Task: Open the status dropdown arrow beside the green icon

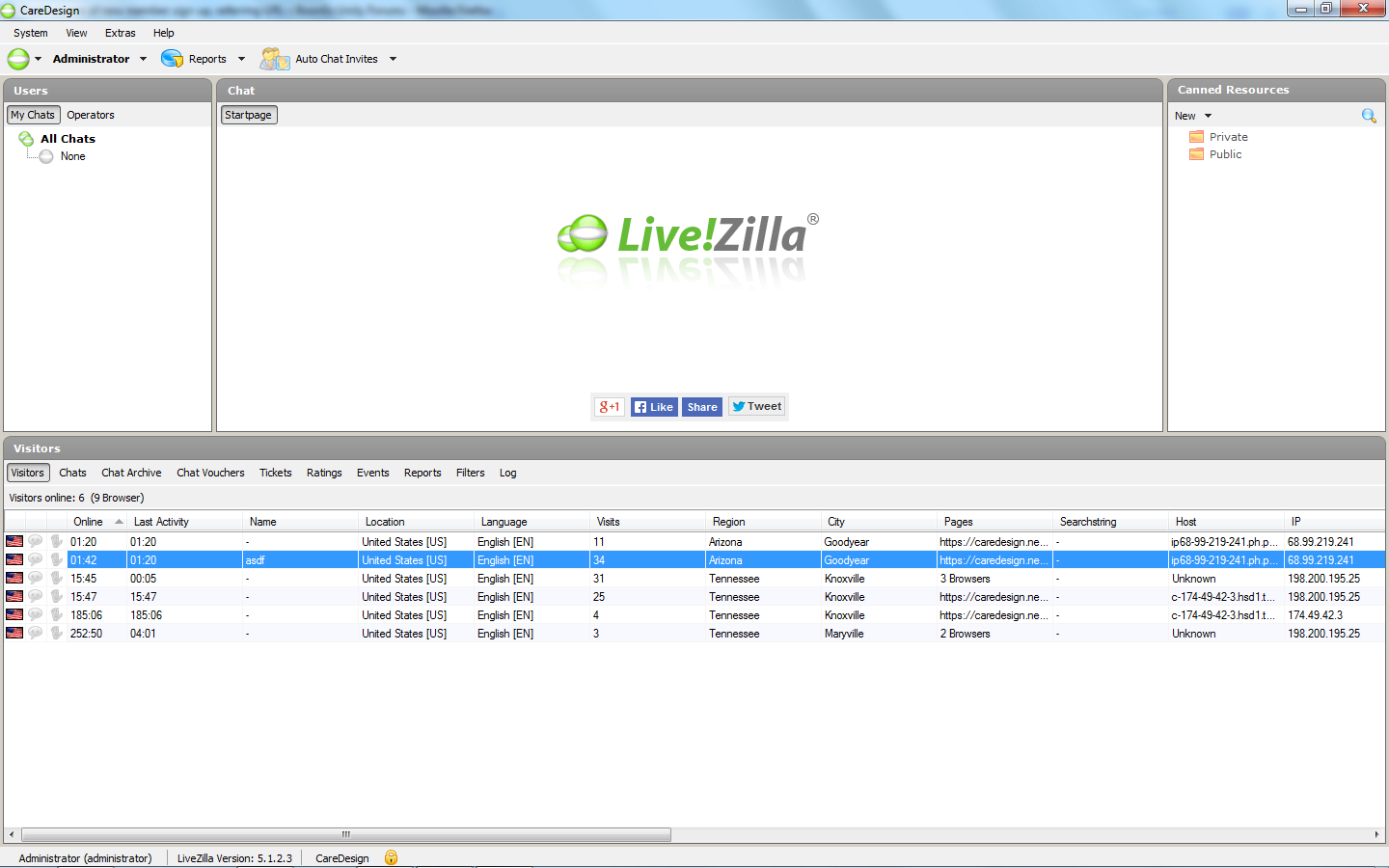Action: coord(39,59)
